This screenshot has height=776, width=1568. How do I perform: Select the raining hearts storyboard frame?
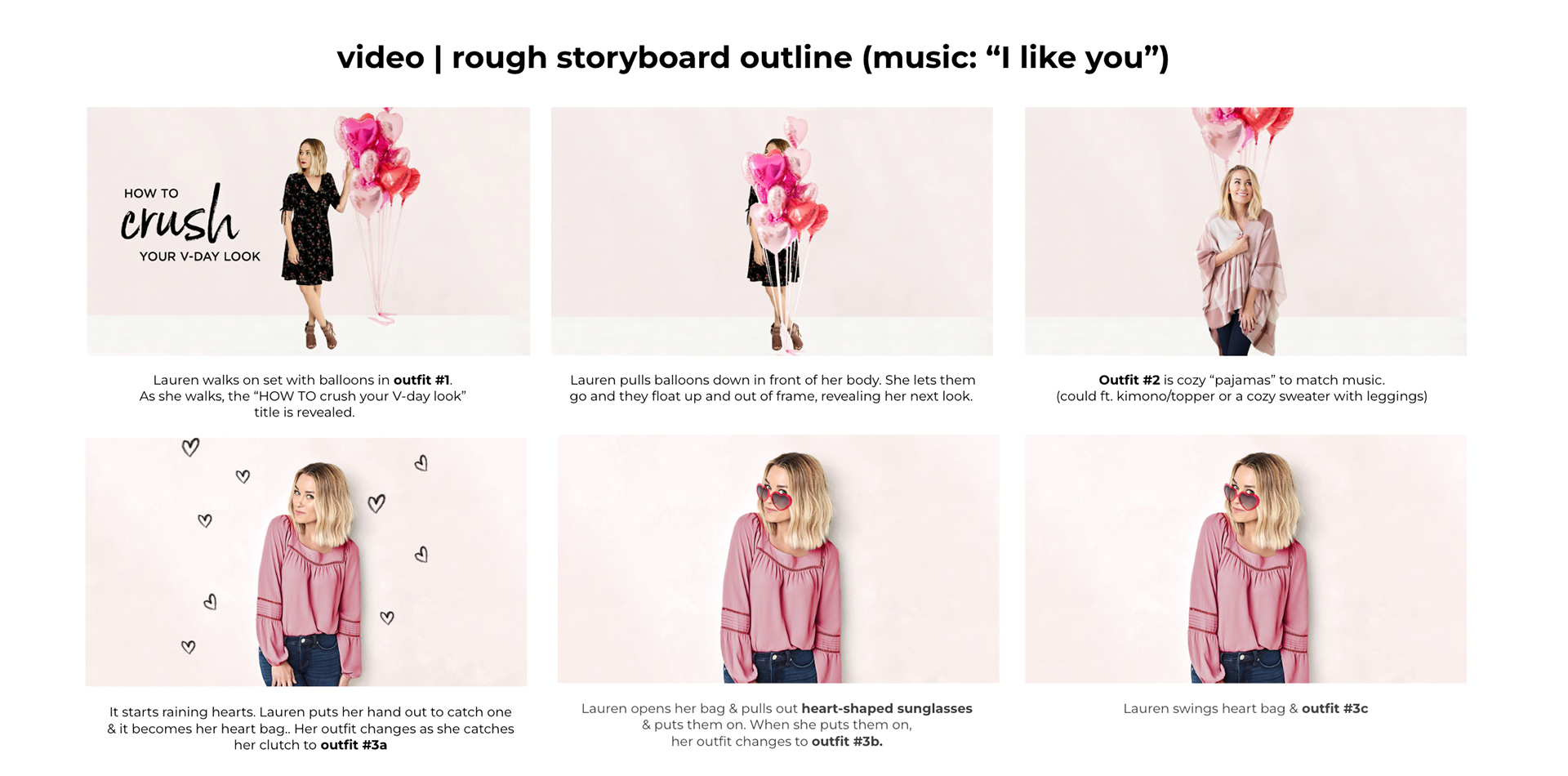[x=306, y=562]
